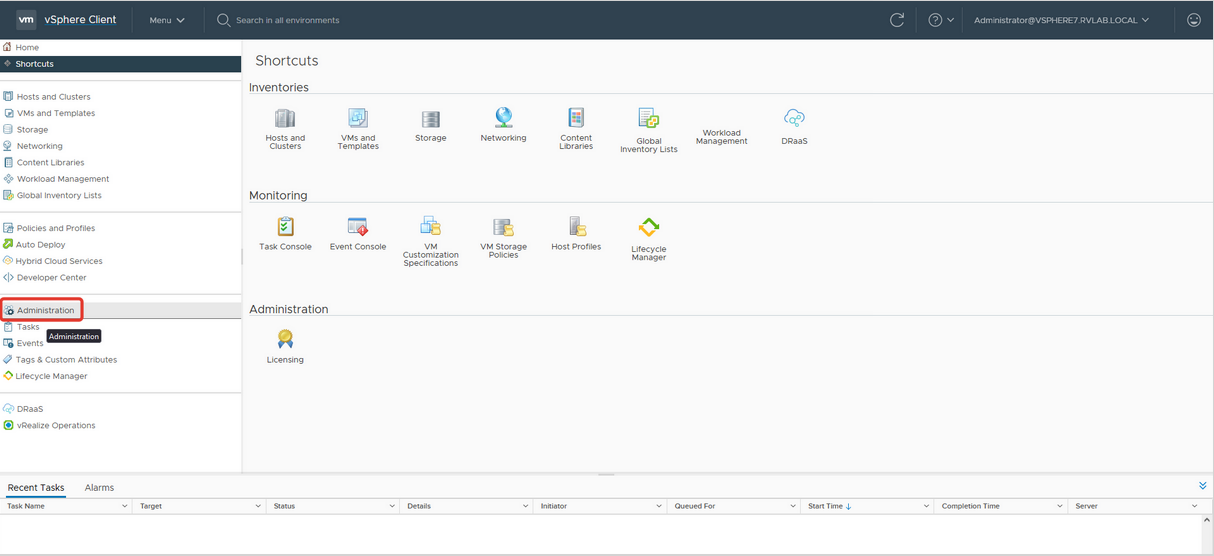Open the Administrator user account dropdown
Screen dimensions: 1214x556
tap(1061, 20)
